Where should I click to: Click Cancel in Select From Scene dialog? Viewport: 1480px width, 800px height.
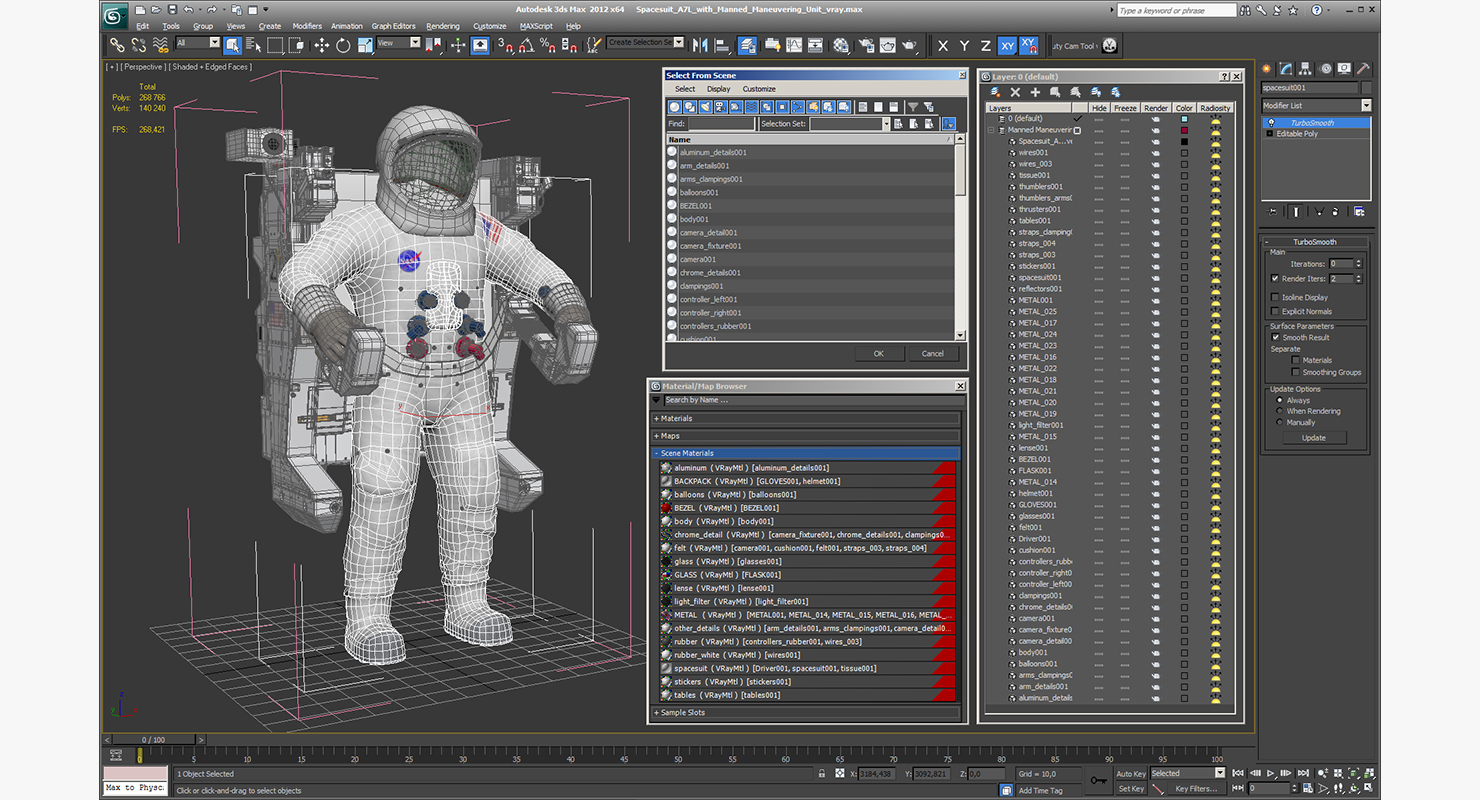tap(933, 353)
